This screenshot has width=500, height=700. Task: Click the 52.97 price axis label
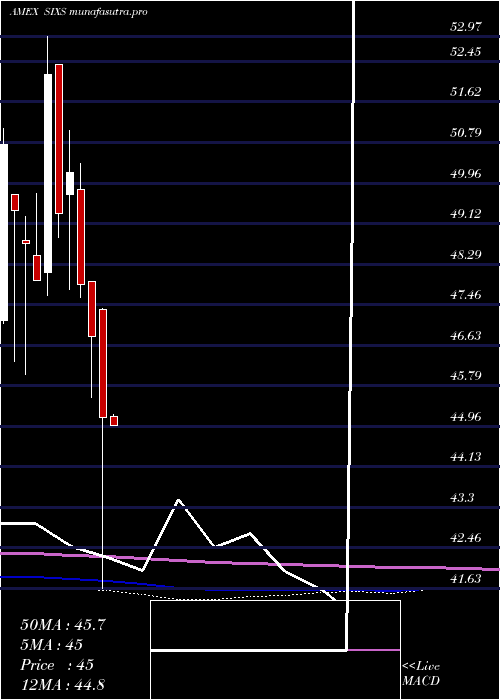click(466, 27)
